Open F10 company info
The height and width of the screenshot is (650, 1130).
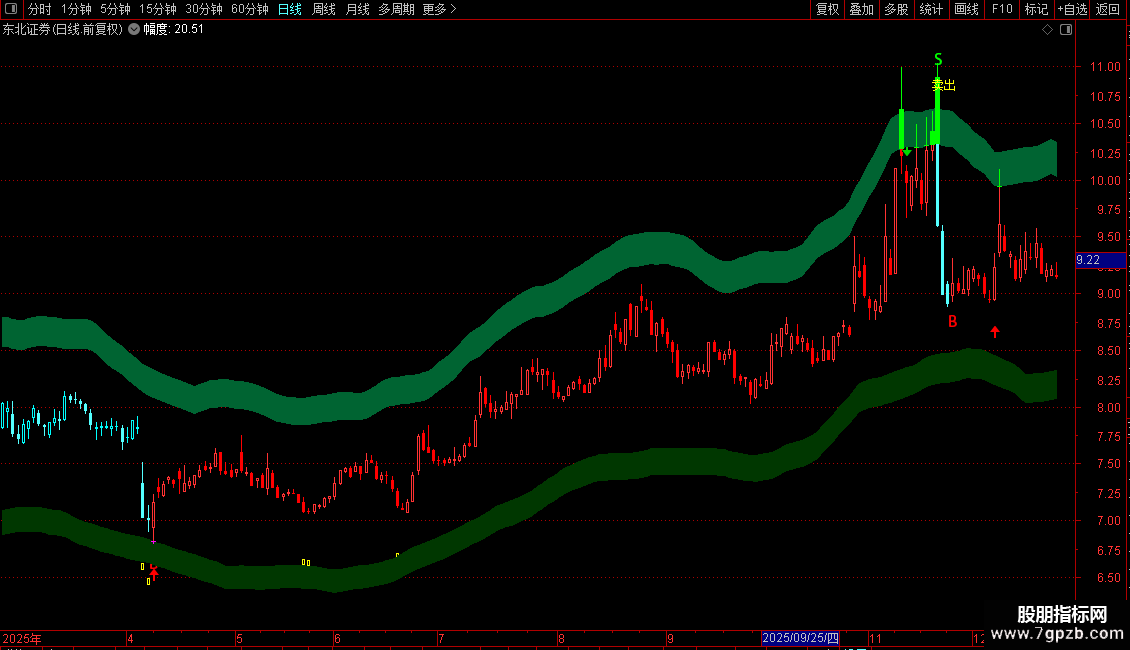[x=1002, y=9]
